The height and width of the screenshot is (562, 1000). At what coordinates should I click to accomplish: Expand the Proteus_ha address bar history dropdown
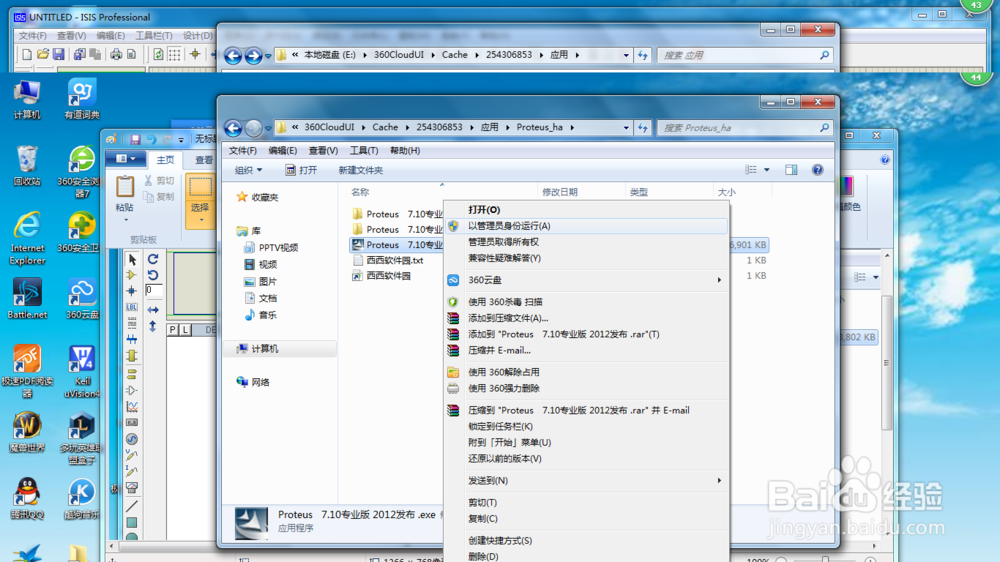click(x=626, y=128)
